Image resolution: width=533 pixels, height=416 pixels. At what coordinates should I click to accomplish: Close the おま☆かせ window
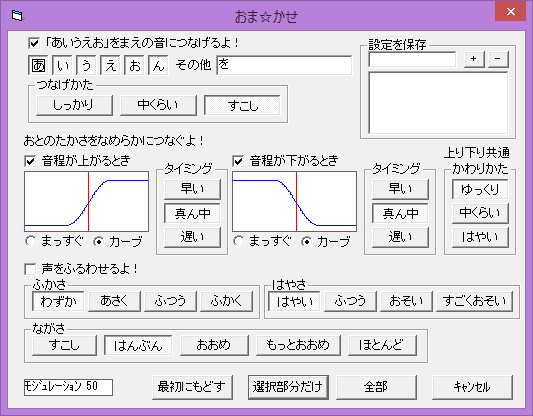(511, 12)
